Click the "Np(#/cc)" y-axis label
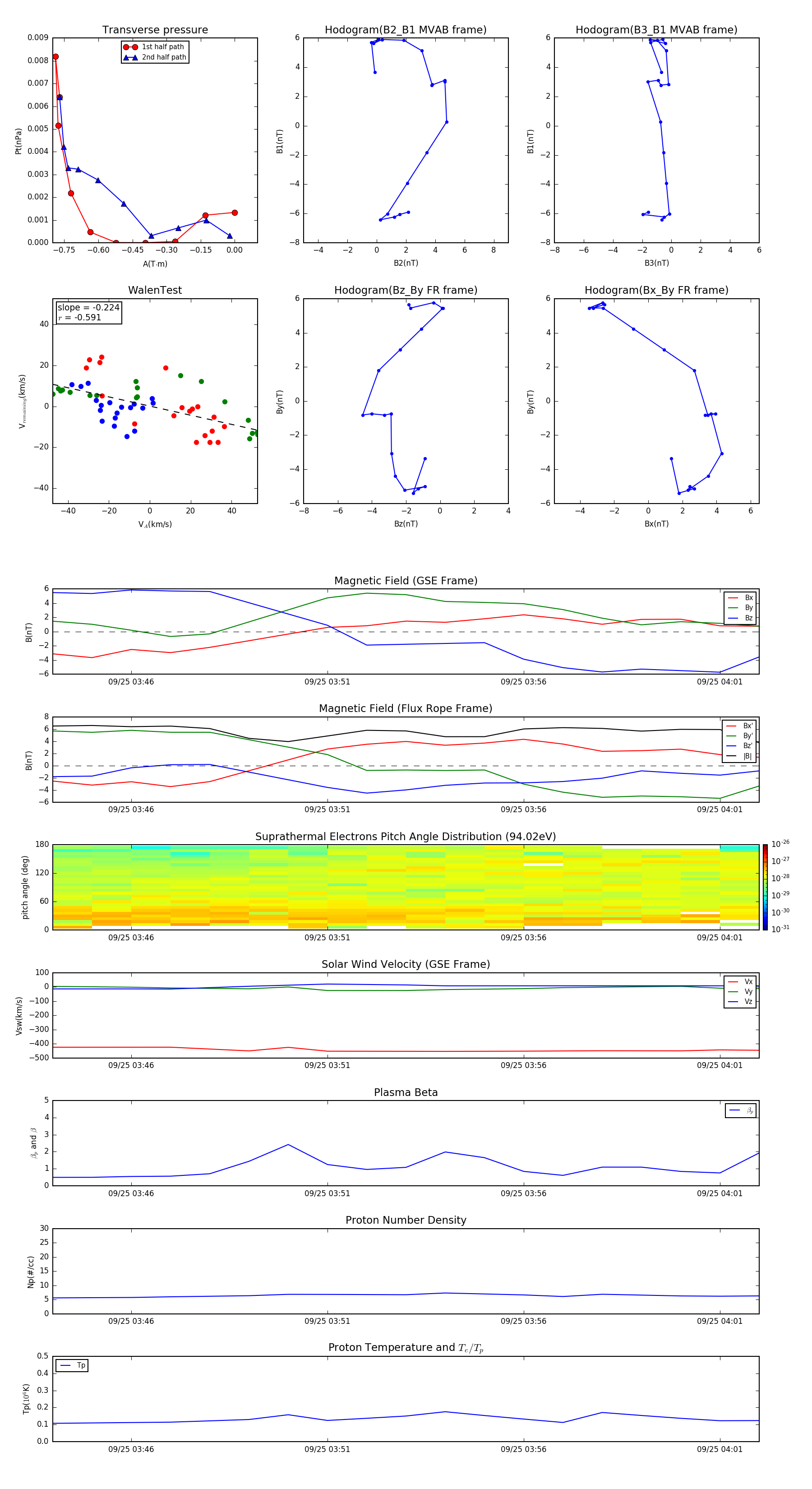 click(31, 1272)
